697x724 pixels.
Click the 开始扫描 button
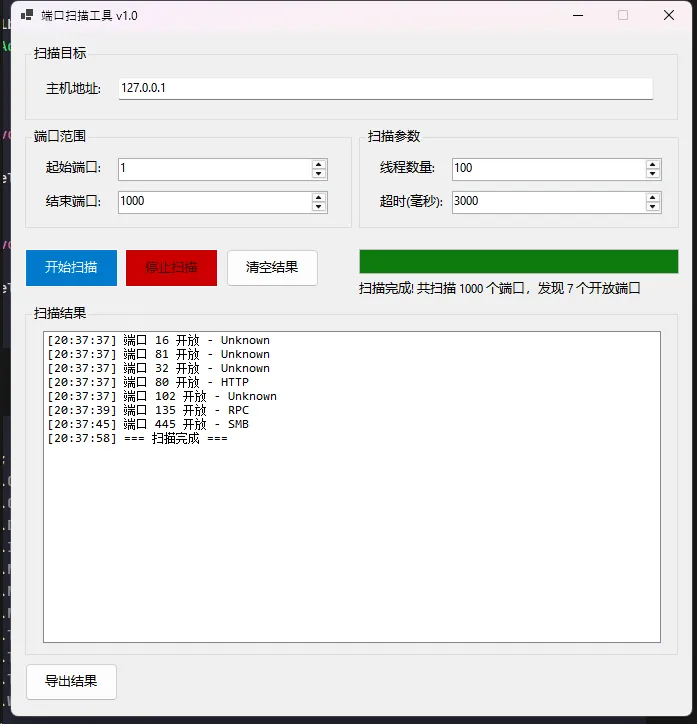pos(71,268)
